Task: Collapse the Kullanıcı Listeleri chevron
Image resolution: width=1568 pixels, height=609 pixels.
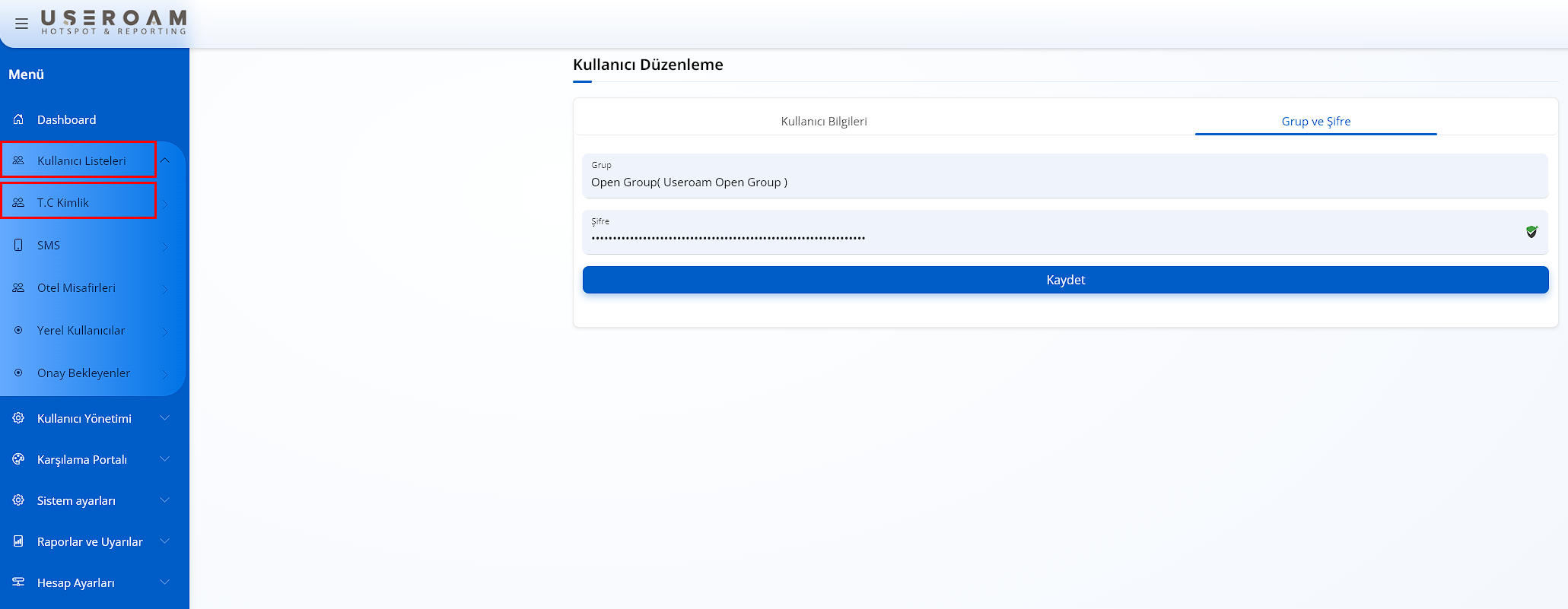Action: [x=165, y=160]
